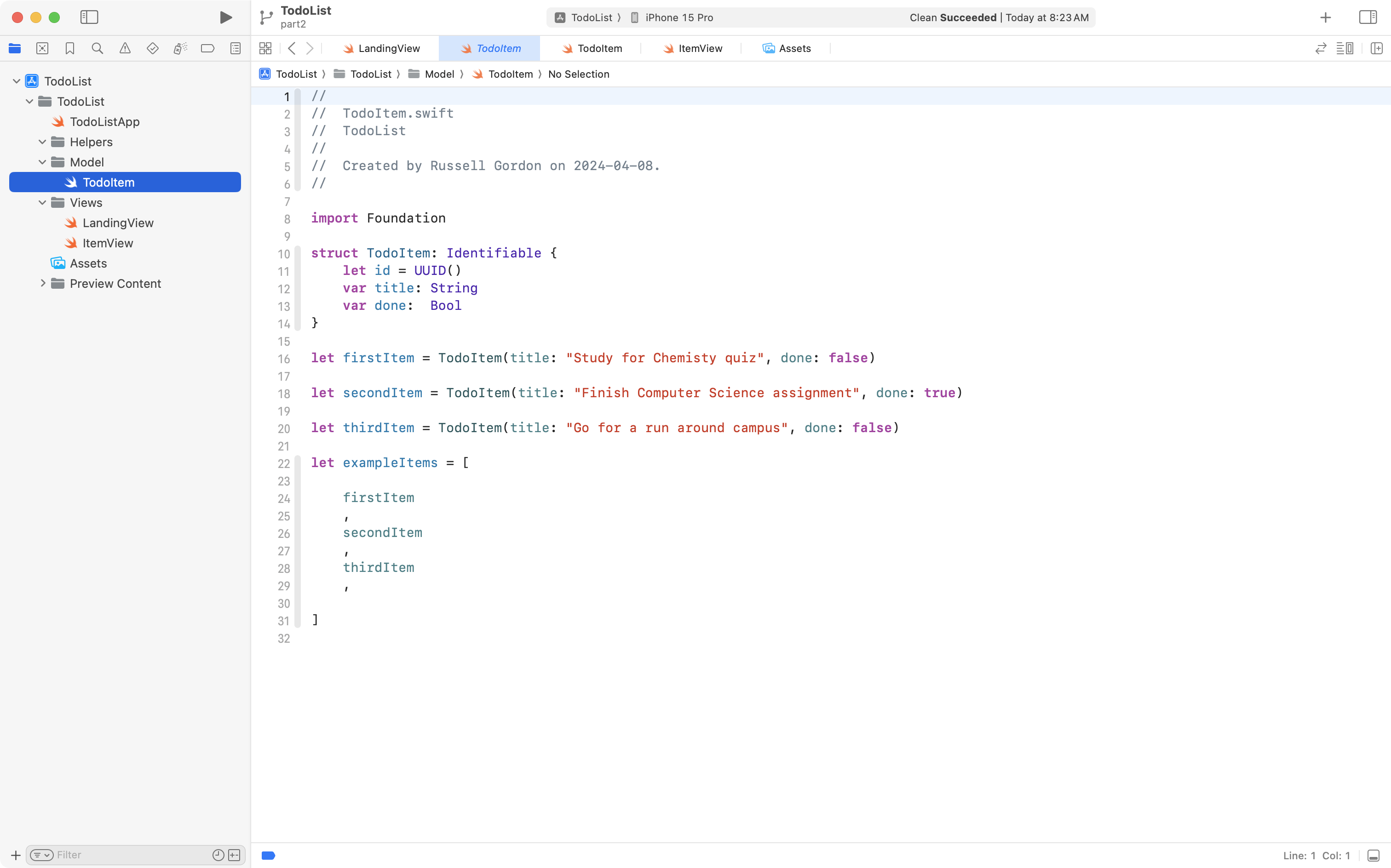Click the iPhone 15 Pro destination in the toolbar
Screen dimensions: 1391x868
[x=679, y=17]
